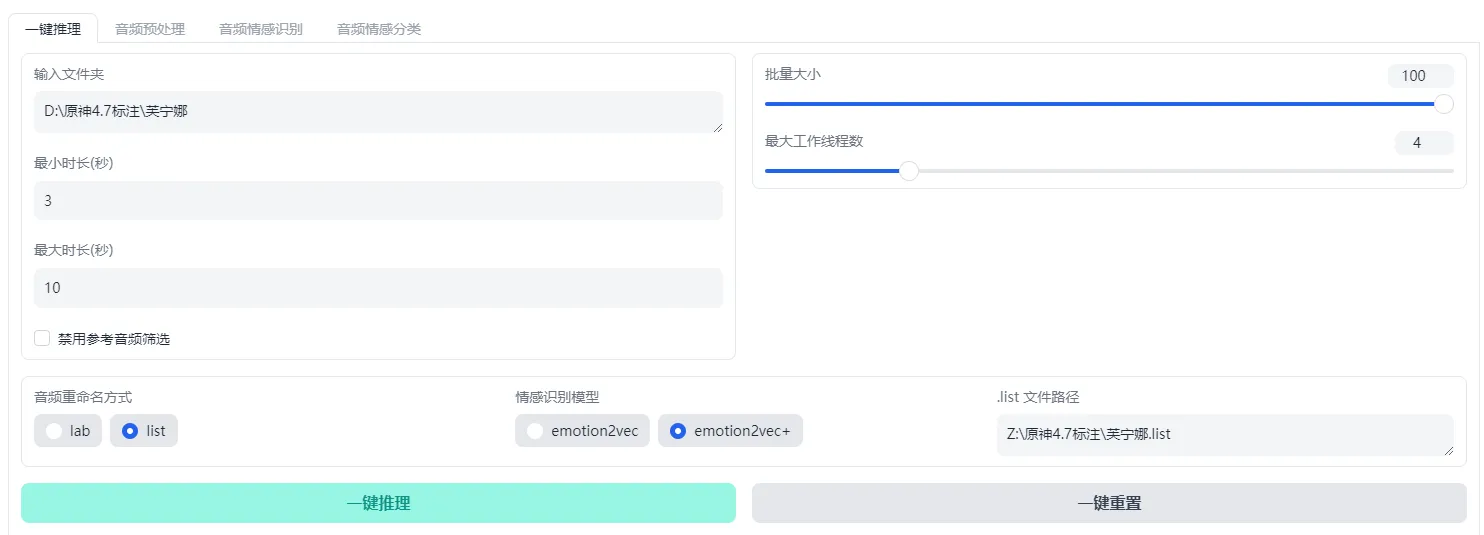Choose the lab rename option
The image size is (1484, 535).
[68, 431]
